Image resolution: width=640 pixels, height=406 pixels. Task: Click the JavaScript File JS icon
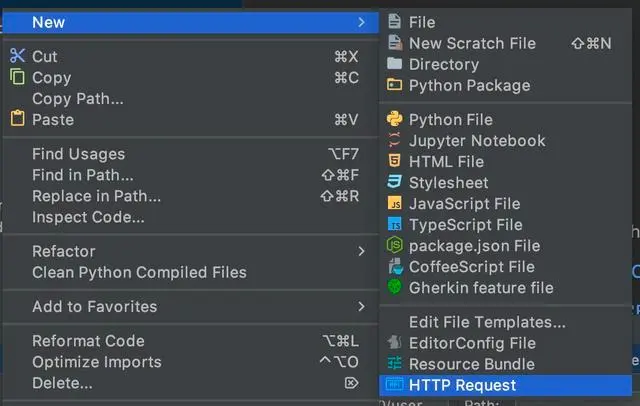click(395, 203)
